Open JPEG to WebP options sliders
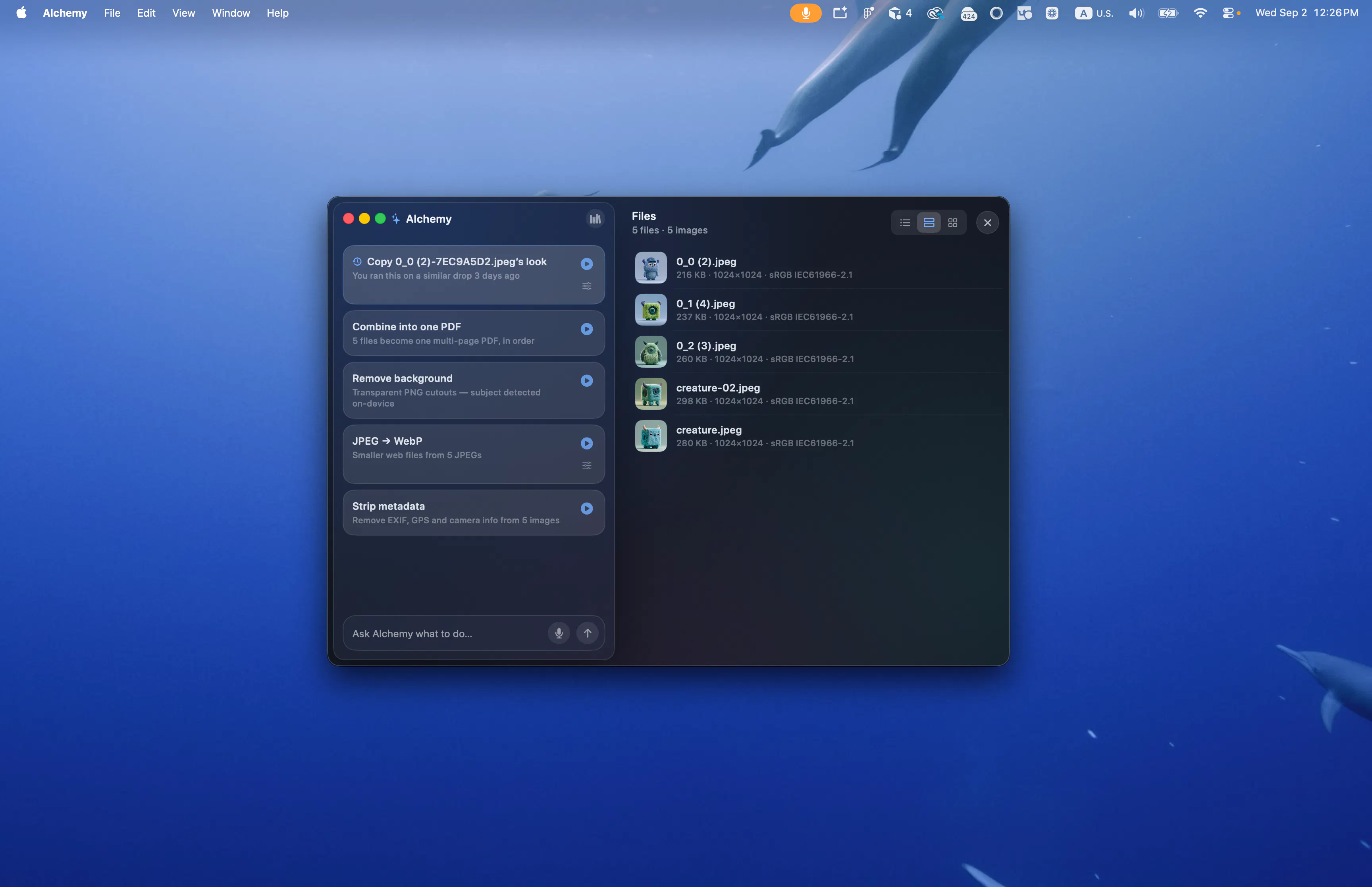 click(587, 465)
